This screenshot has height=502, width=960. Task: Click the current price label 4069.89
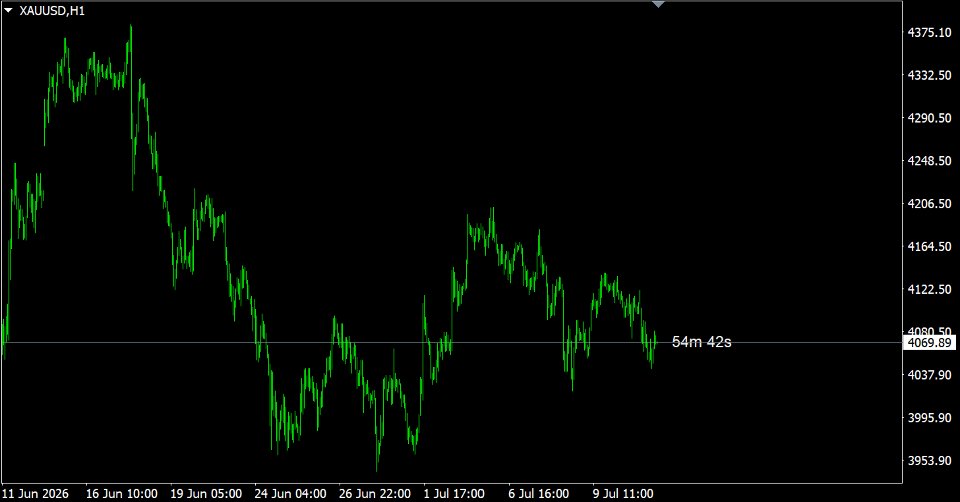929,343
